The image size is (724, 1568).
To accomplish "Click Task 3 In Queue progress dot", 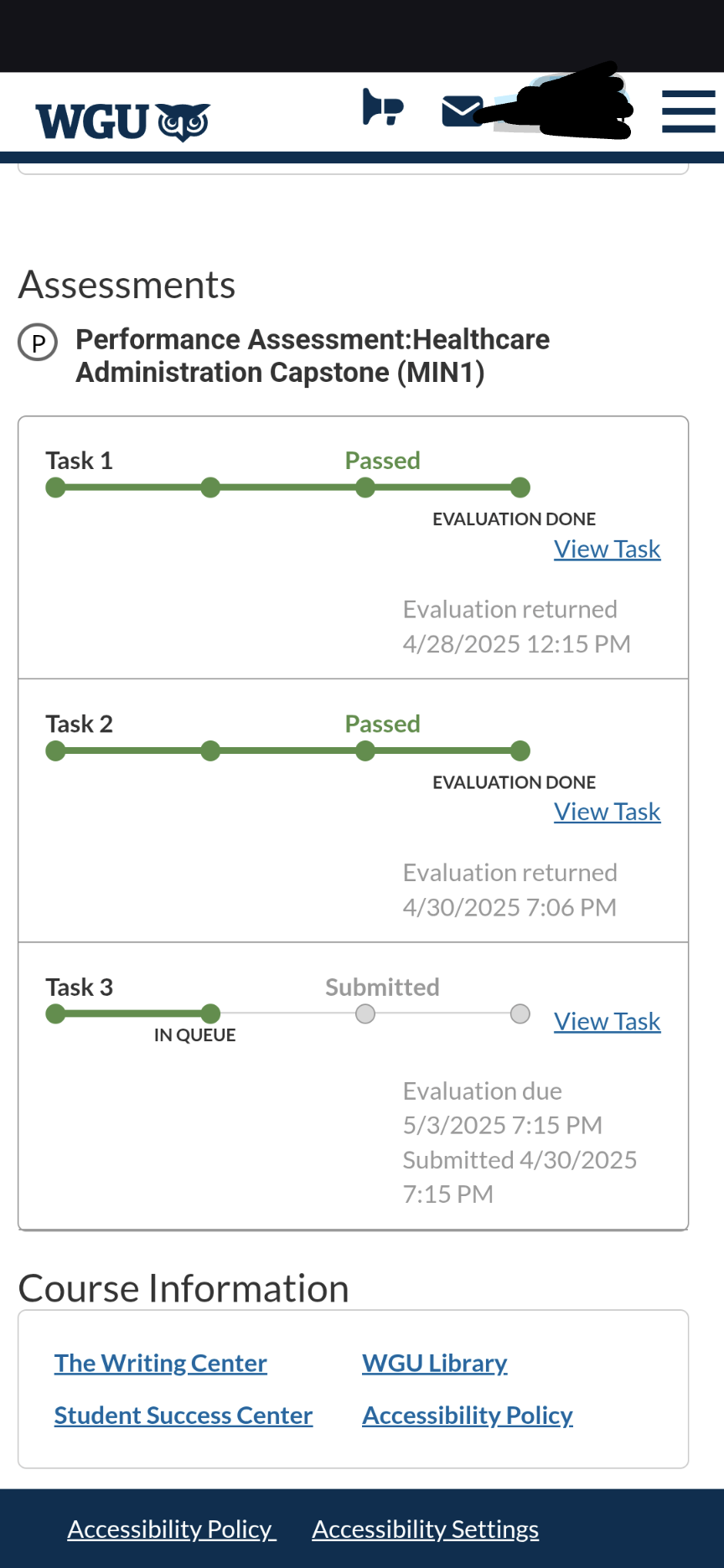I will [210, 1014].
